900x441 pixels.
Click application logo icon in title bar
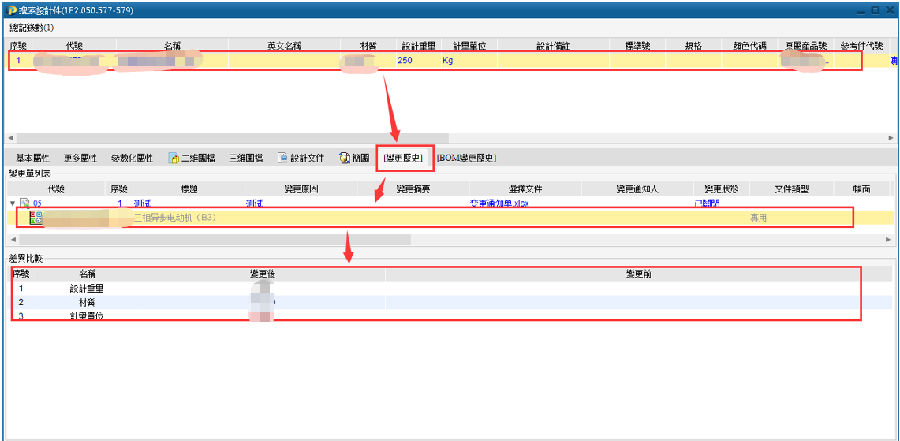click(x=11, y=10)
